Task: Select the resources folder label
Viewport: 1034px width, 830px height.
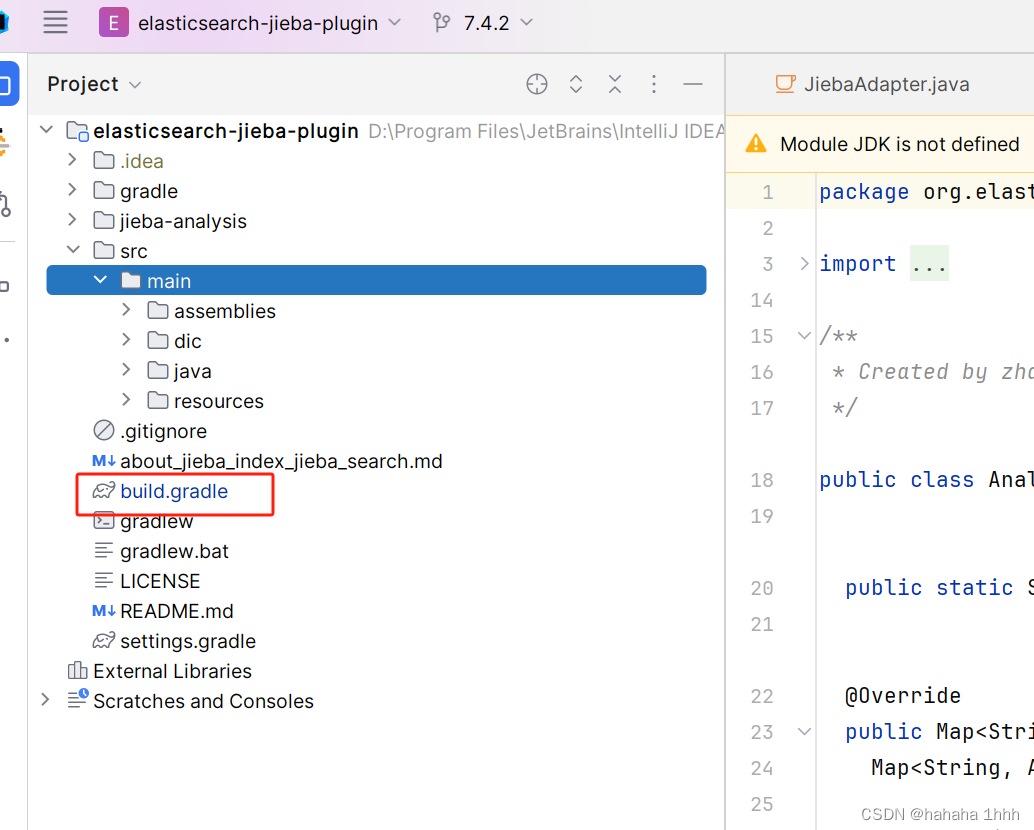Action: pos(219,401)
